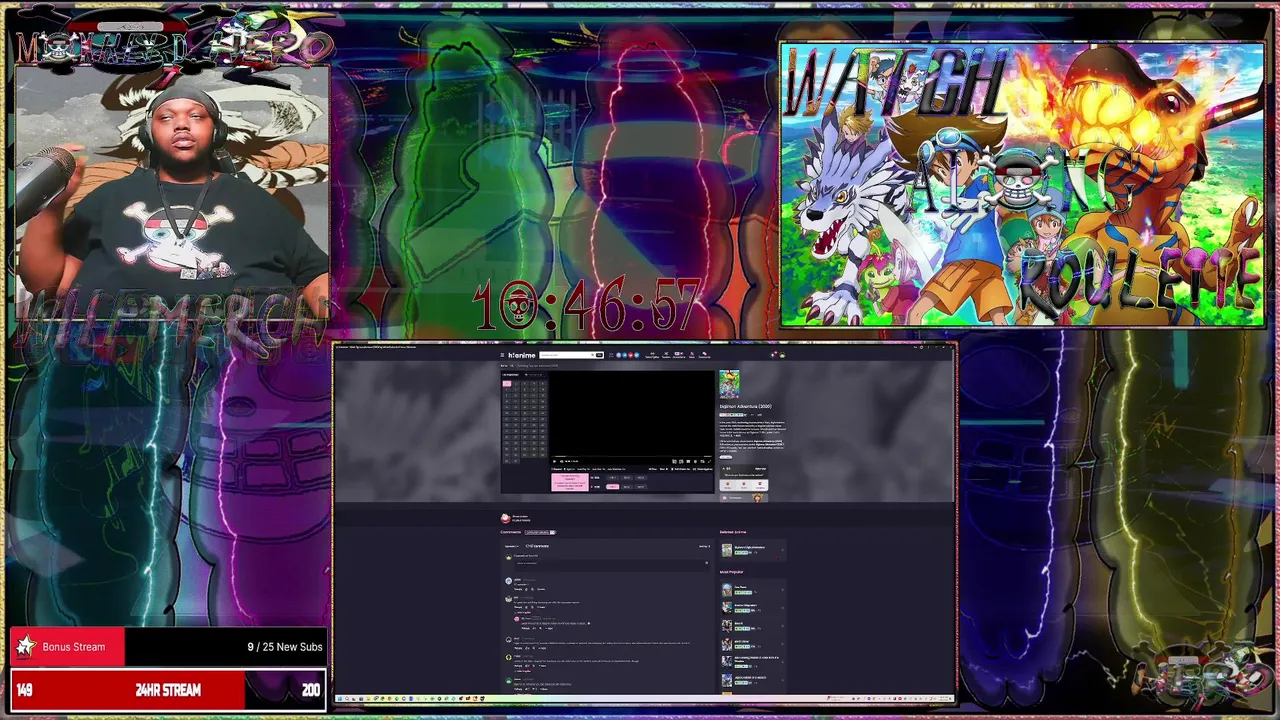The width and height of the screenshot is (1280, 720).
Task: Click Add to List below the player
Action: 681,469
